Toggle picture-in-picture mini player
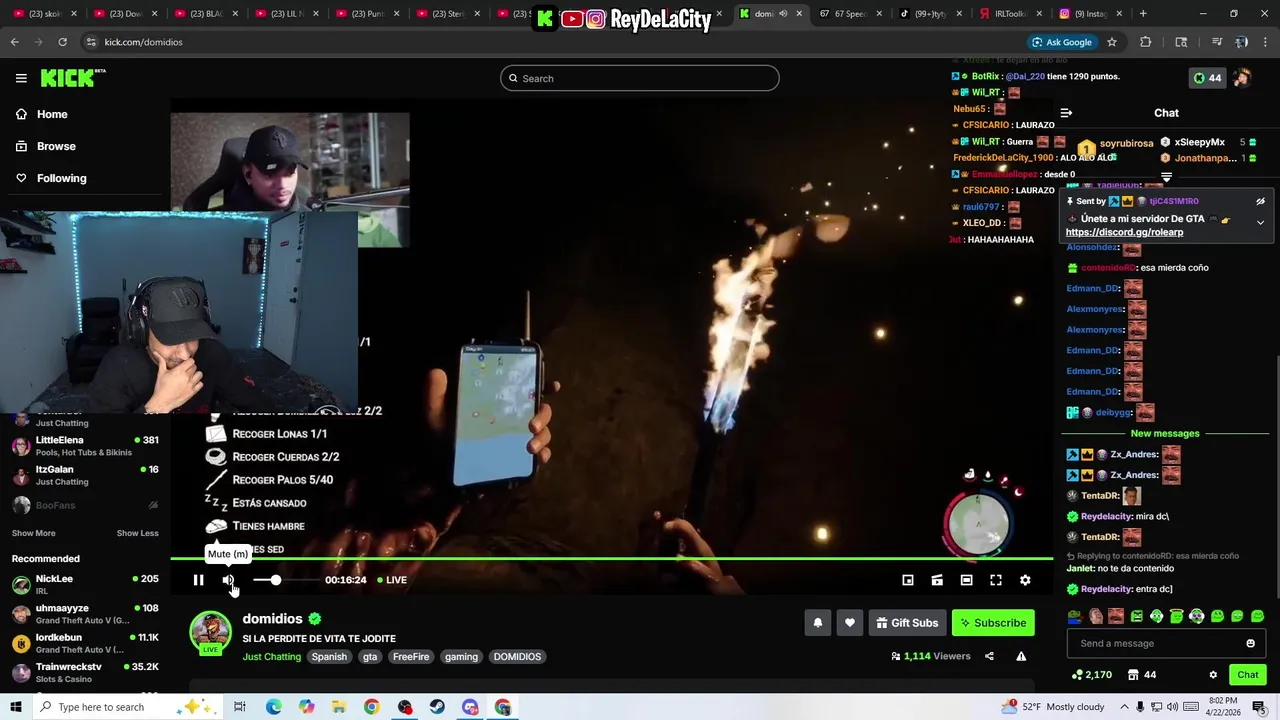Viewport: 1280px width, 720px height. pyautogui.click(x=908, y=580)
